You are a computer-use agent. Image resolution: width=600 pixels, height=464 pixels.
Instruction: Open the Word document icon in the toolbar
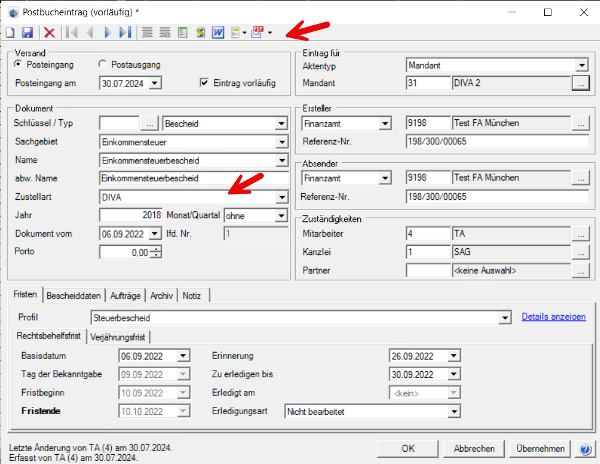click(x=218, y=33)
